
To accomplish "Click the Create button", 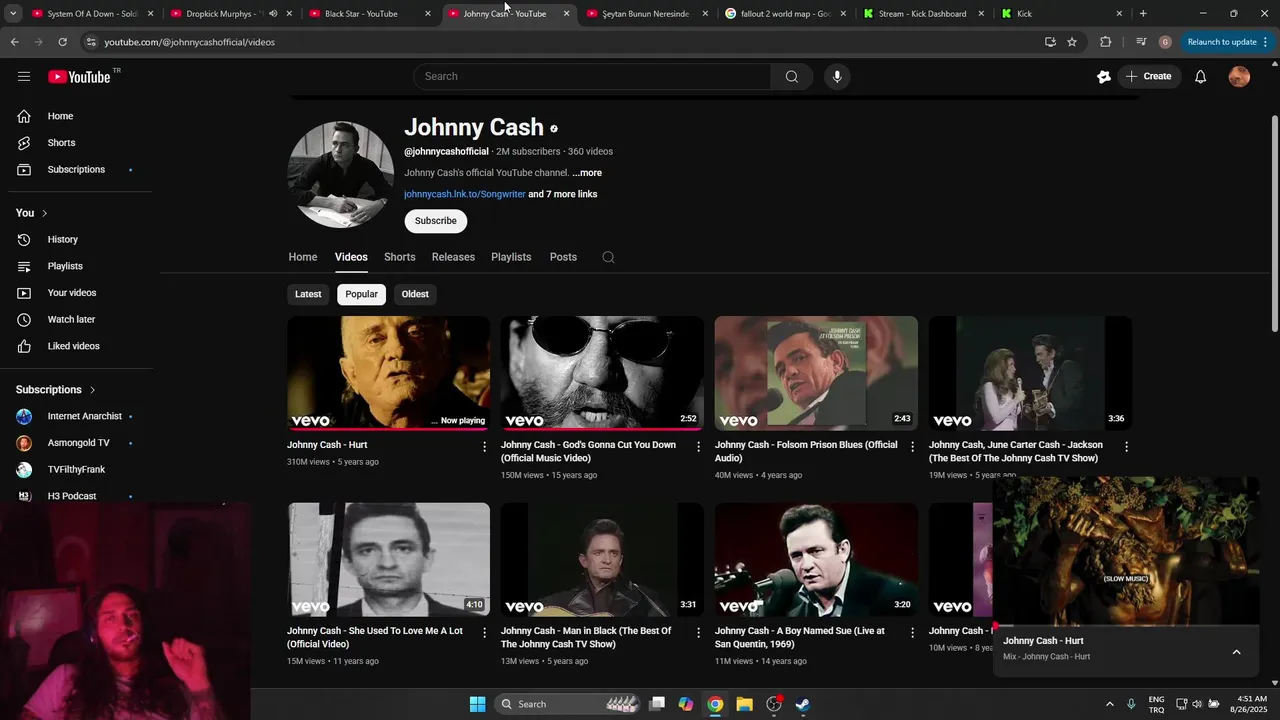I will pos(1148,76).
